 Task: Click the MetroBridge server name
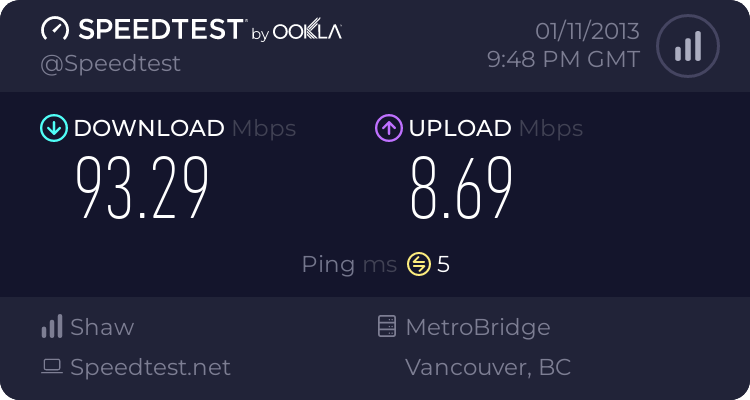(x=478, y=327)
